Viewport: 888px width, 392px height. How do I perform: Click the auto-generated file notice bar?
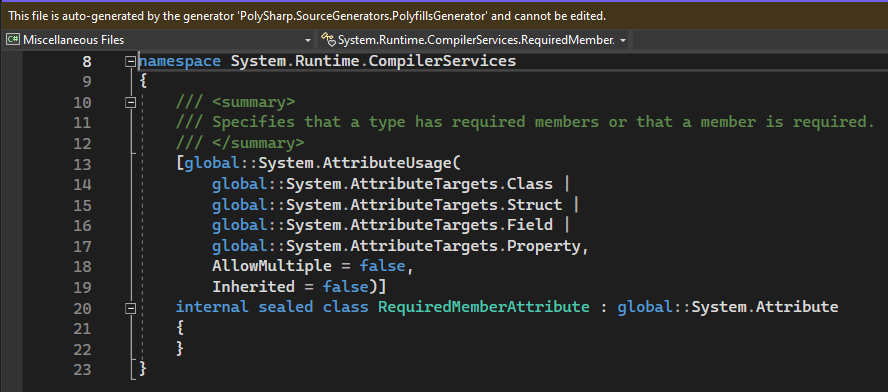coord(444,16)
